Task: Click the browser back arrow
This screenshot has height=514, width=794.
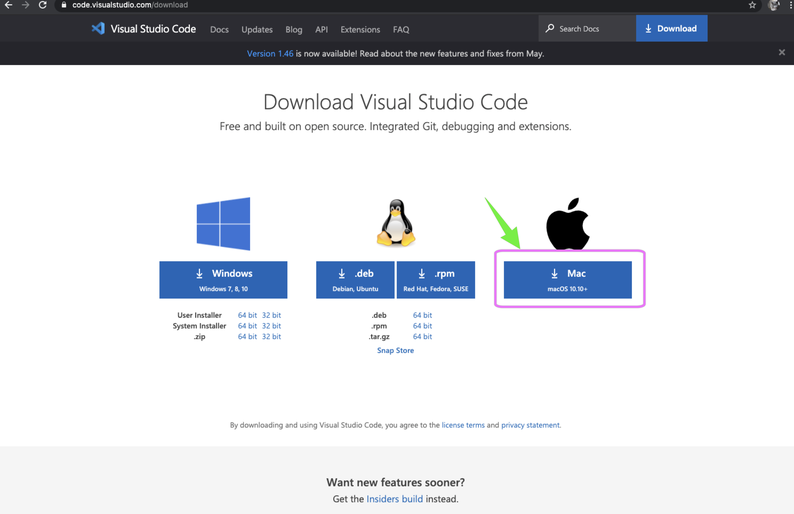Action: 9,5
